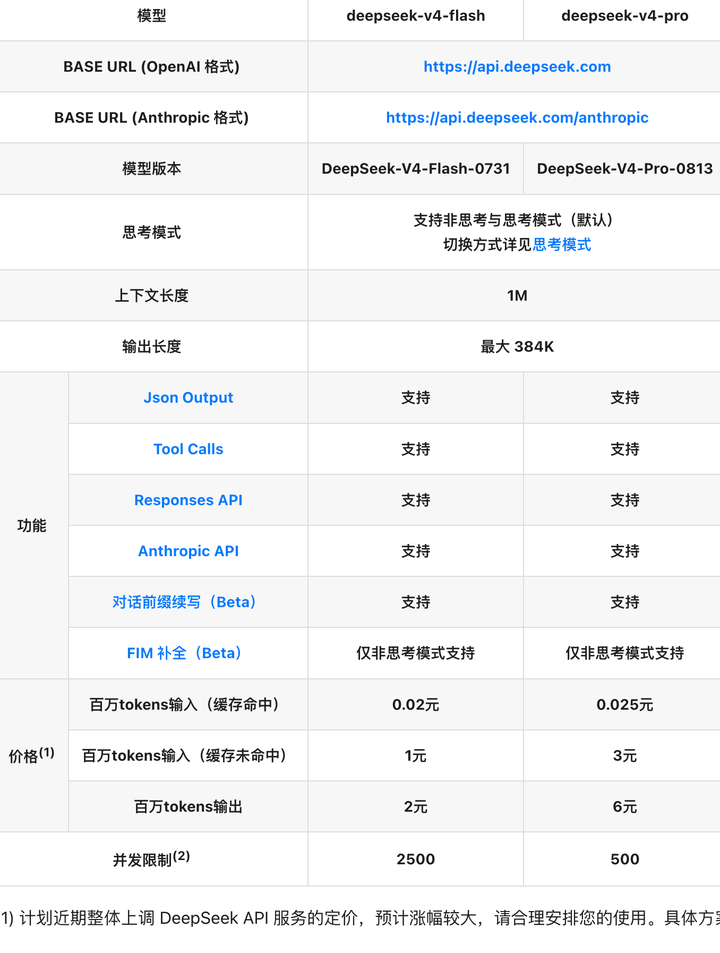Follow the 思考模式 link
This screenshot has width=720, height=953.
[561, 244]
